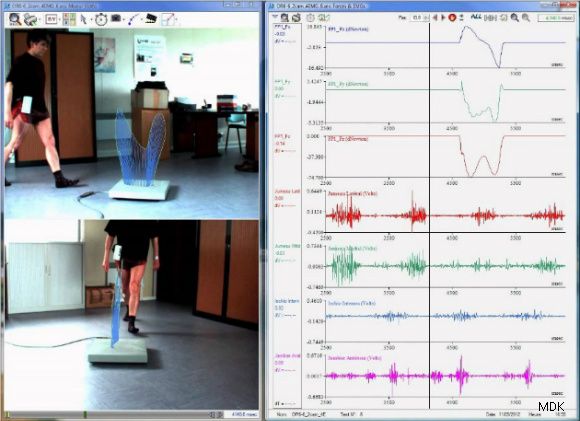Select the Jambier Antérieur channel label in the left panel
The width and height of the screenshot is (580, 421).
[287, 356]
